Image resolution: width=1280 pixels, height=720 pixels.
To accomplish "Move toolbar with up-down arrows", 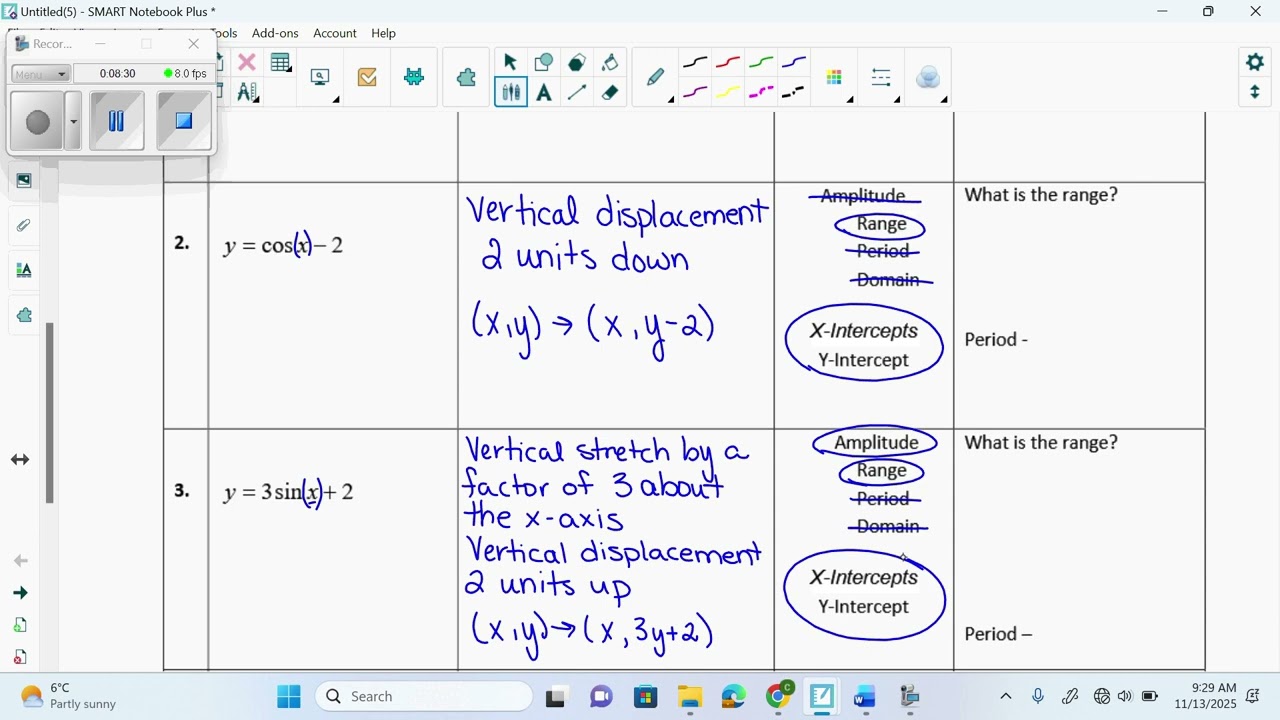I will [1255, 93].
